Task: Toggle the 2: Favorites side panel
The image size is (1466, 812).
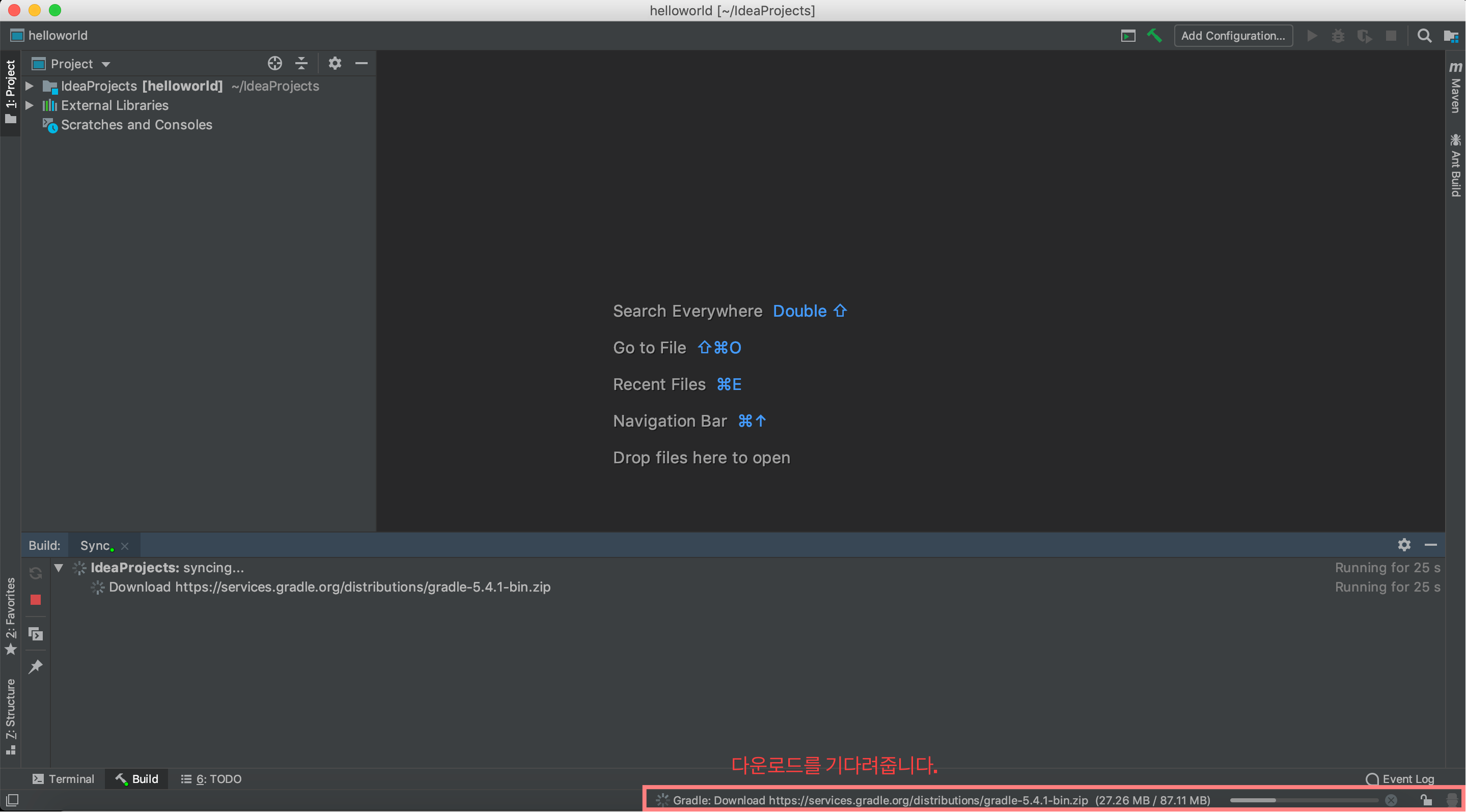Action: coord(10,615)
